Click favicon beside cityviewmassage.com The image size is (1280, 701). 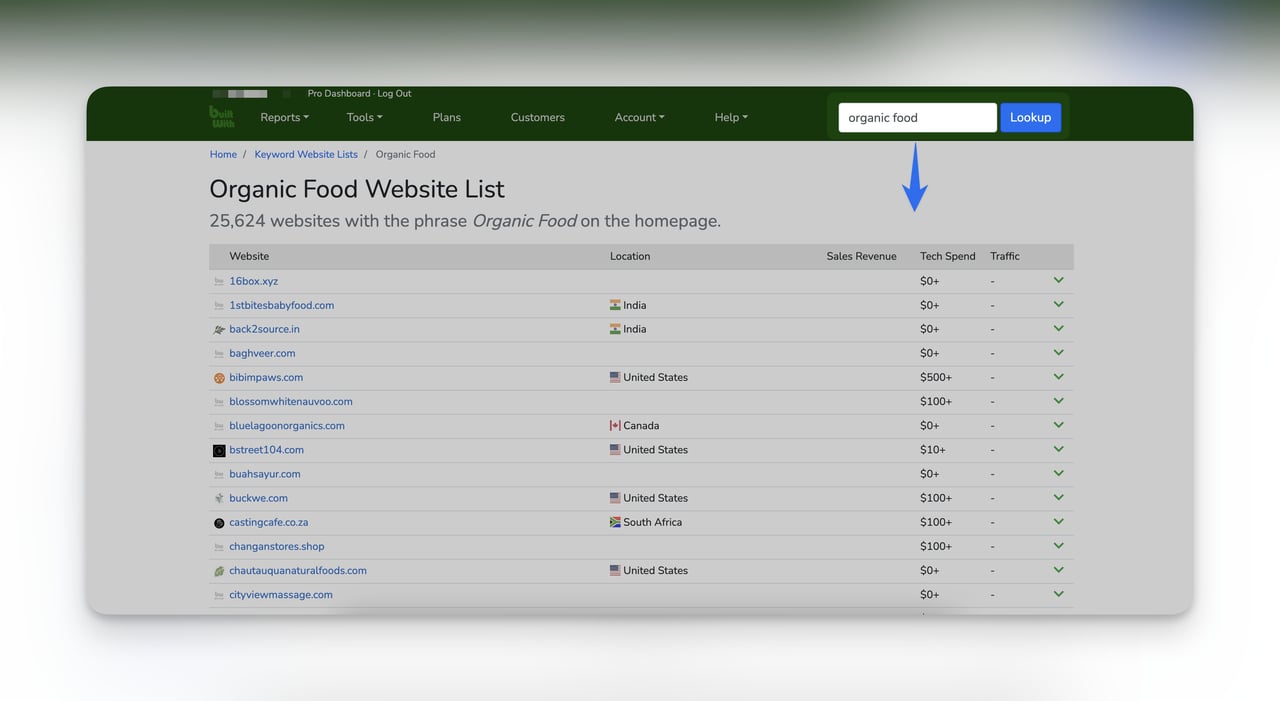click(x=219, y=595)
